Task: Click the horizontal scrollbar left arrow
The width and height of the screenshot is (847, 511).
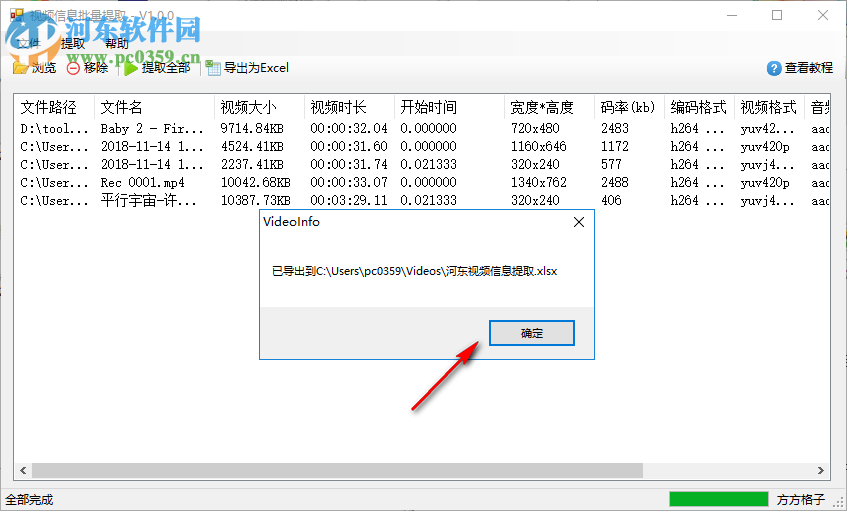Action: [23, 470]
